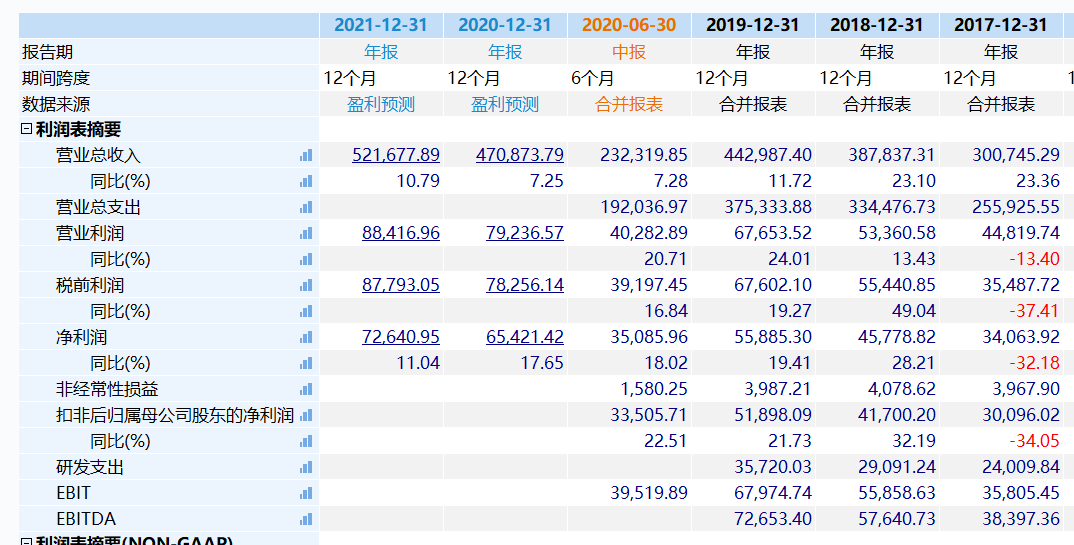Open pre-tax profit forecast 78,256.14

click(525, 285)
